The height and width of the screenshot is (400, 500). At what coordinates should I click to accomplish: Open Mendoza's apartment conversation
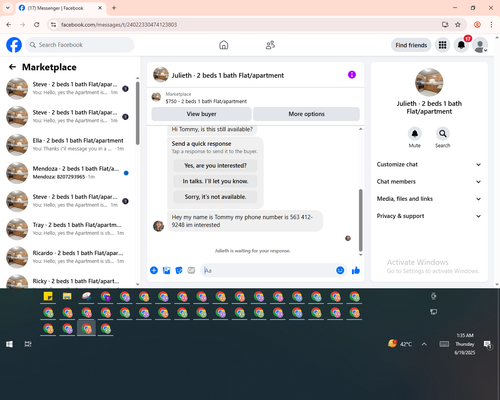click(68, 173)
